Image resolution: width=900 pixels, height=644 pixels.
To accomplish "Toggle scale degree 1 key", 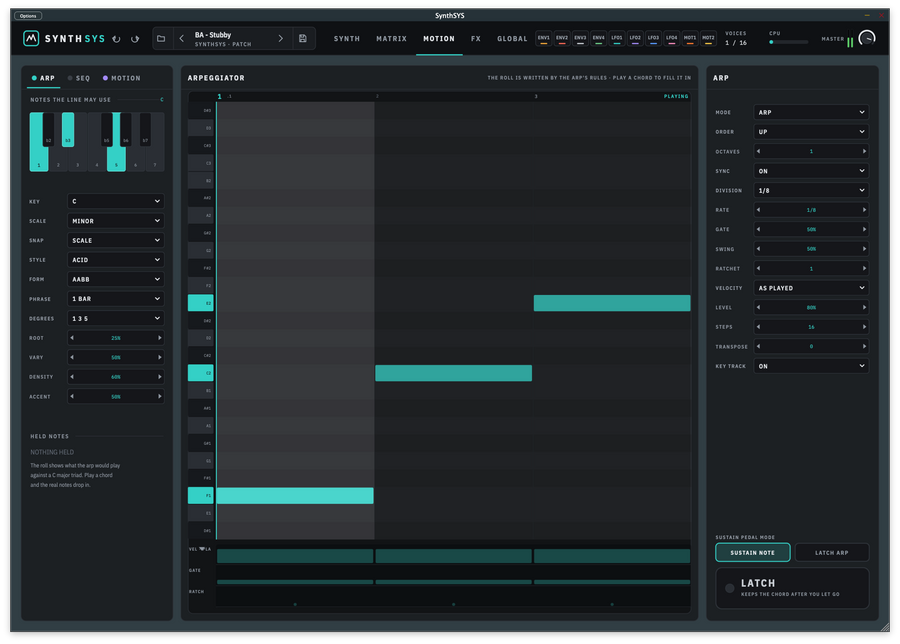I will click(38, 159).
